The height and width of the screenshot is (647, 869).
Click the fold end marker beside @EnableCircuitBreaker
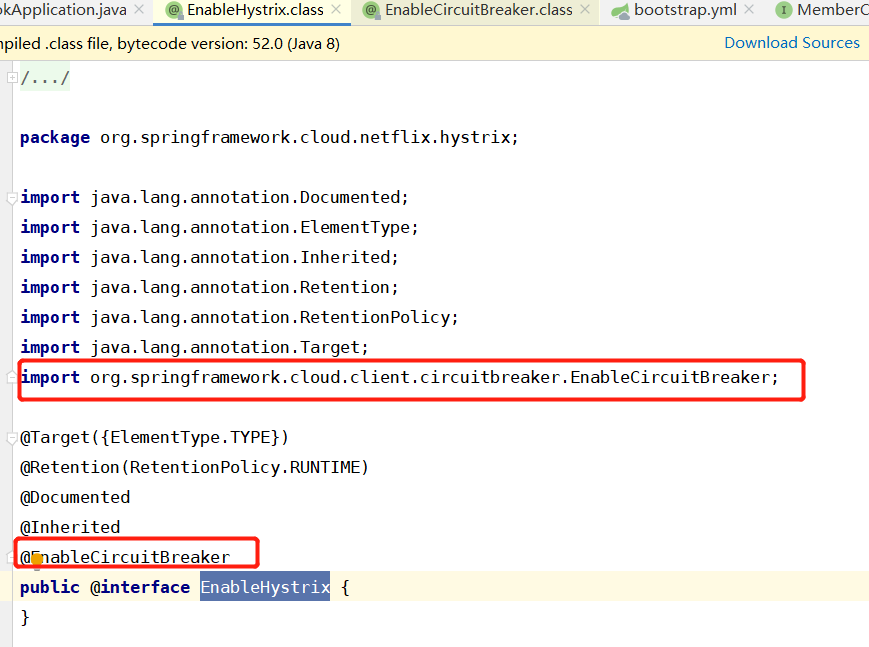pyautogui.click(x=12, y=557)
